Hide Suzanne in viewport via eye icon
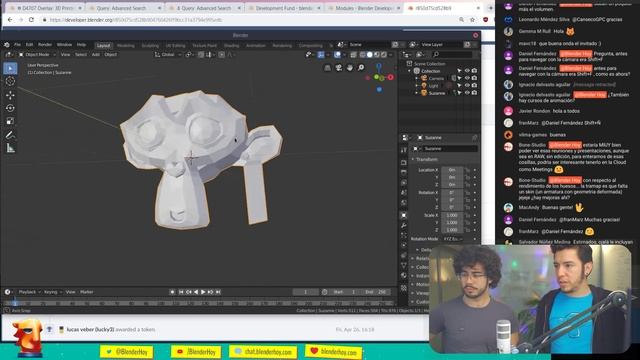Image resolution: width=640 pixels, height=360 pixels. [467, 93]
